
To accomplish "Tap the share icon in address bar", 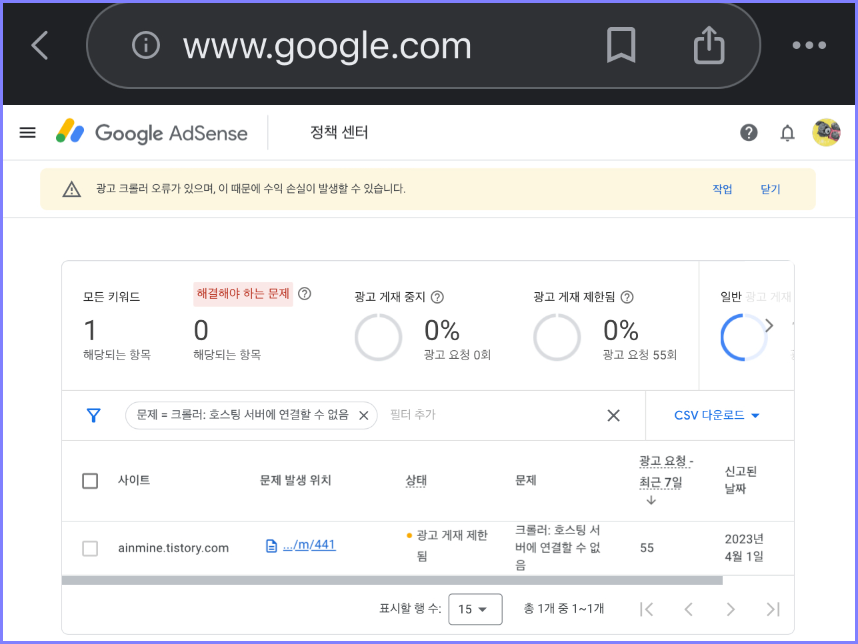I will tap(709, 45).
